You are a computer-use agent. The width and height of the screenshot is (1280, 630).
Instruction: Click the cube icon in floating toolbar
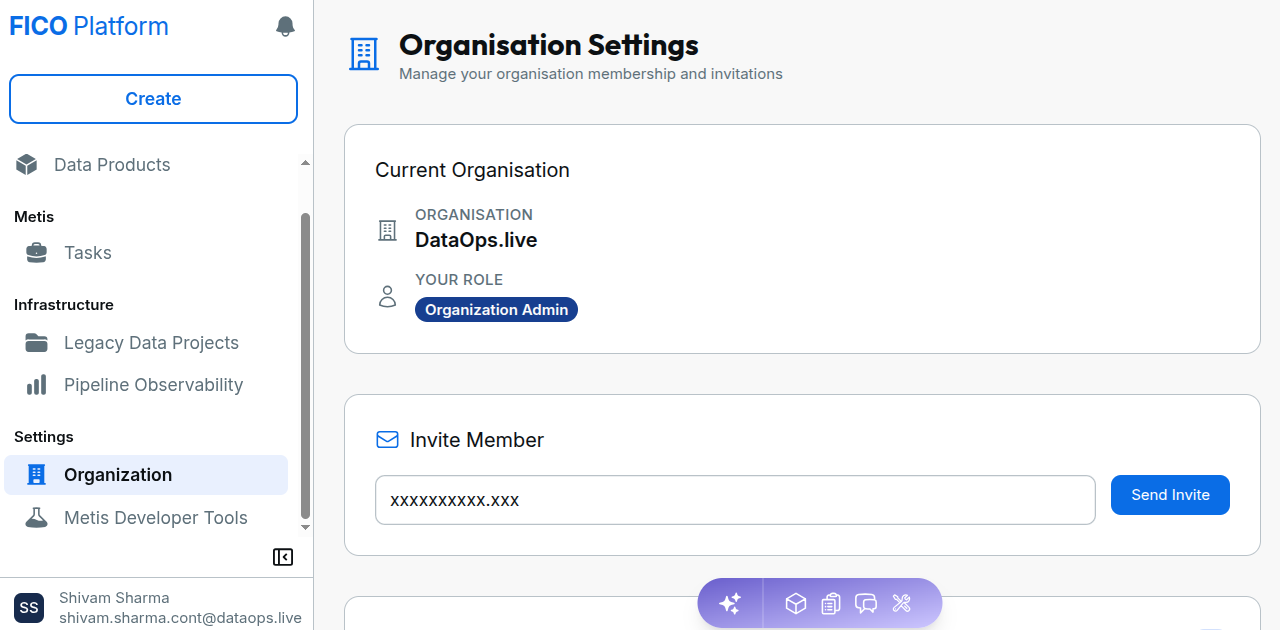796,603
